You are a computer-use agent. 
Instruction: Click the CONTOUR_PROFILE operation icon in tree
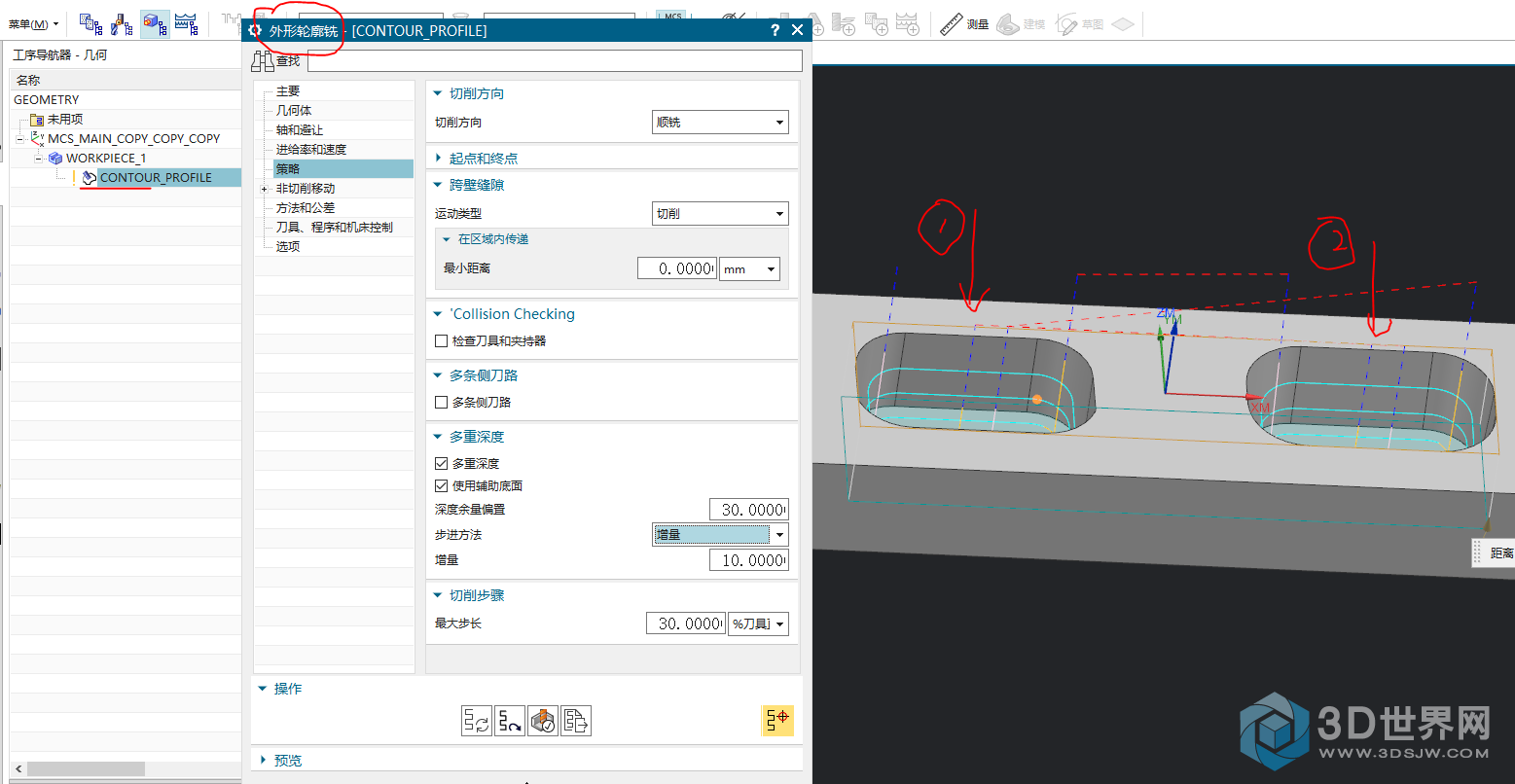pos(90,178)
